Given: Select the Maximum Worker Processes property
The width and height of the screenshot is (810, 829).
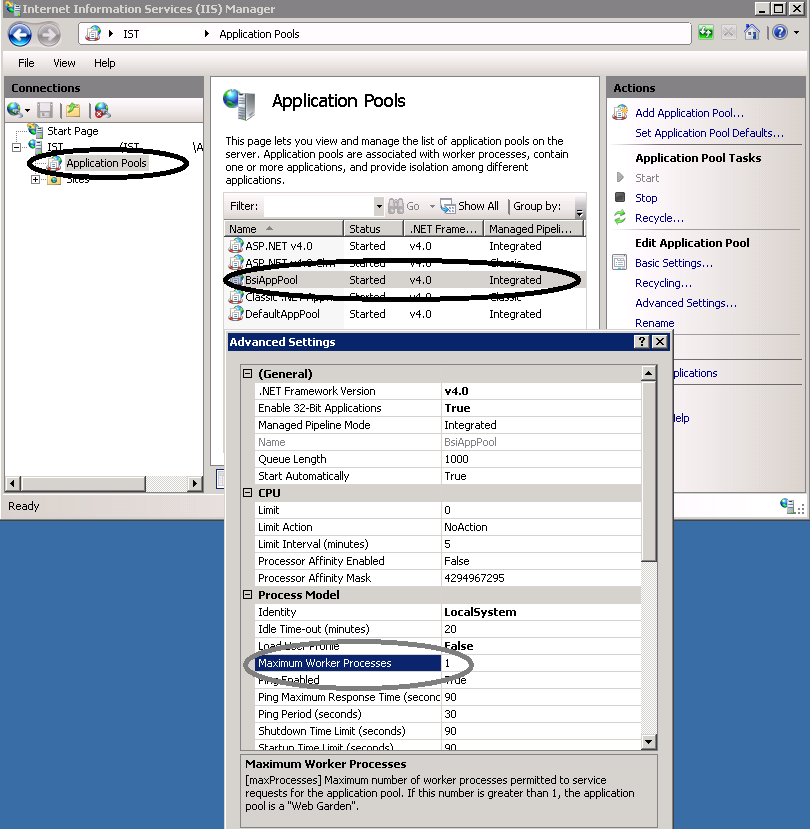Looking at the screenshot, I should [347, 663].
